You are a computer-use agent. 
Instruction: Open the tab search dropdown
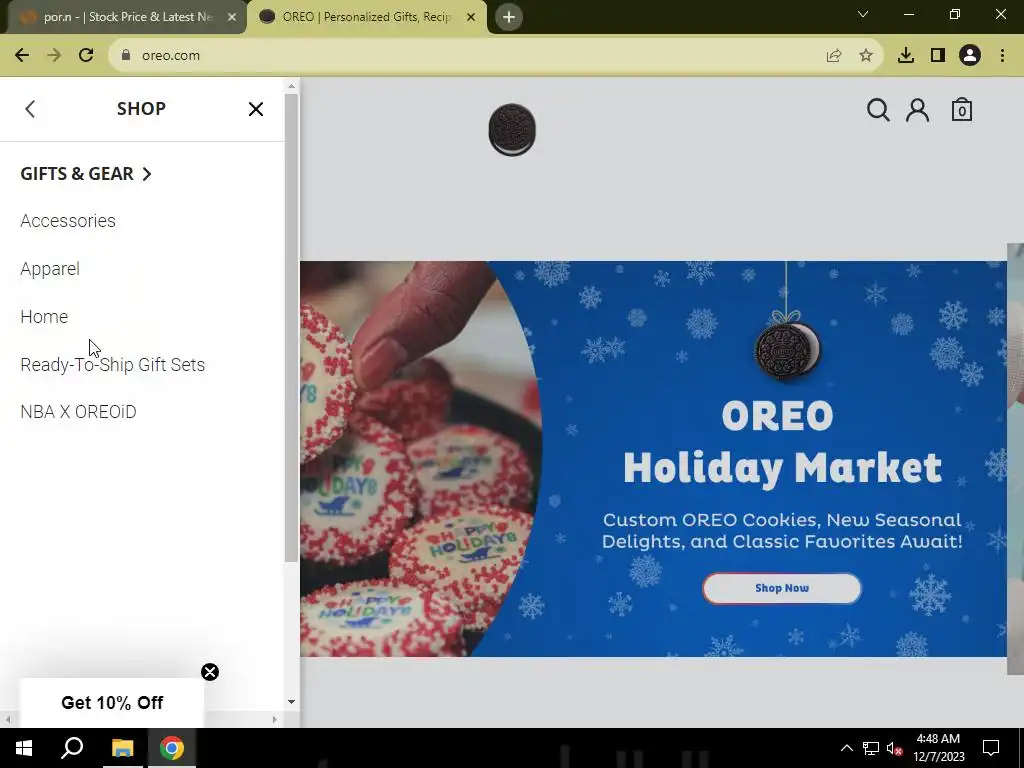tap(863, 14)
